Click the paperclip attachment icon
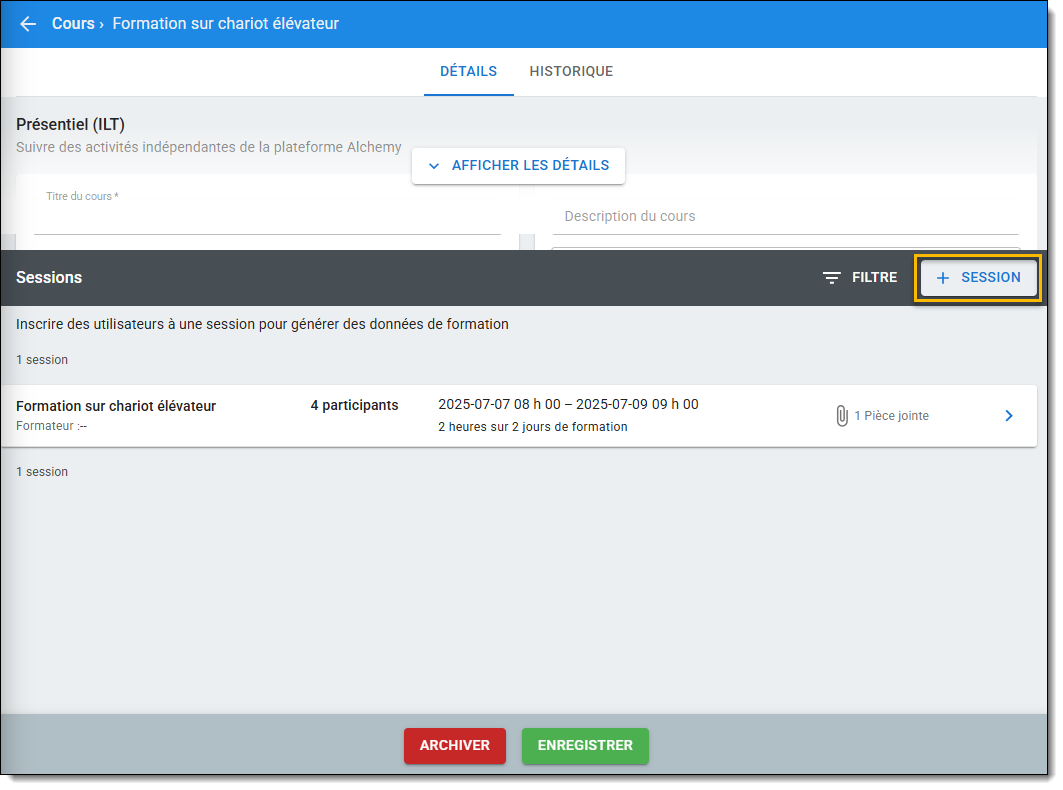 (842, 416)
